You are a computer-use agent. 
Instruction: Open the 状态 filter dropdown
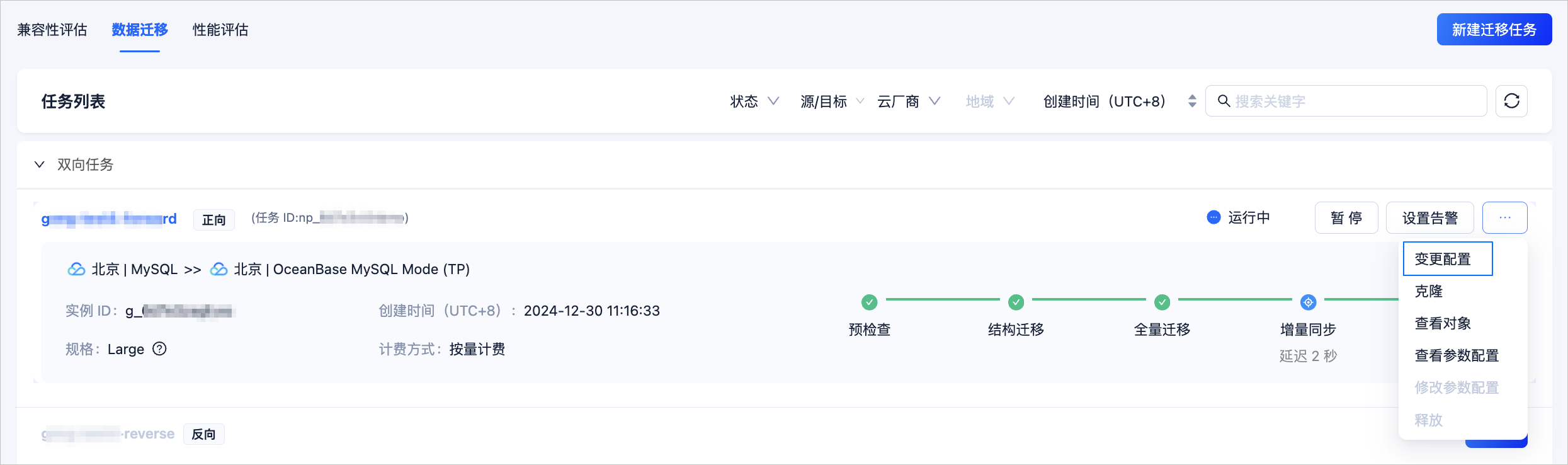(x=754, y=101)
